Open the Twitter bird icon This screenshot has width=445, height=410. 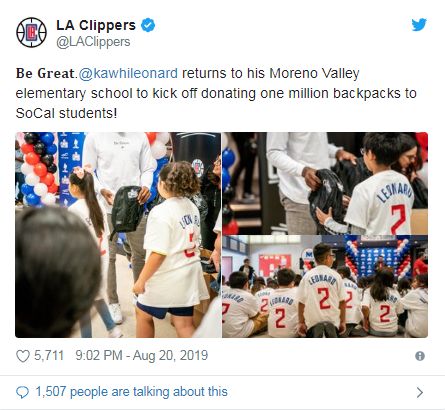[419, 25]
